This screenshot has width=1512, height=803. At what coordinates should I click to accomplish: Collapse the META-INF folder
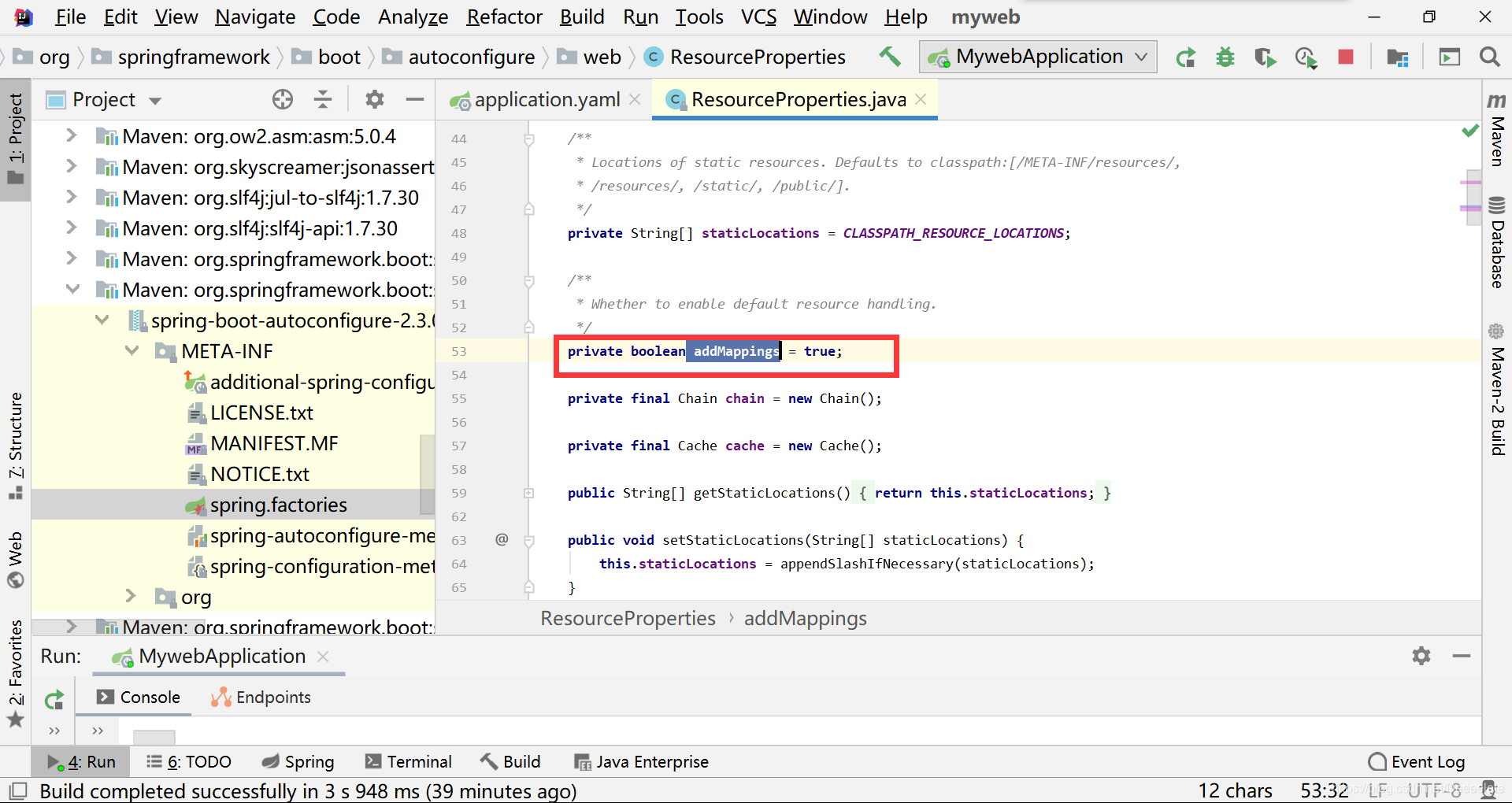pyautogui.click(x=132, y=350)
